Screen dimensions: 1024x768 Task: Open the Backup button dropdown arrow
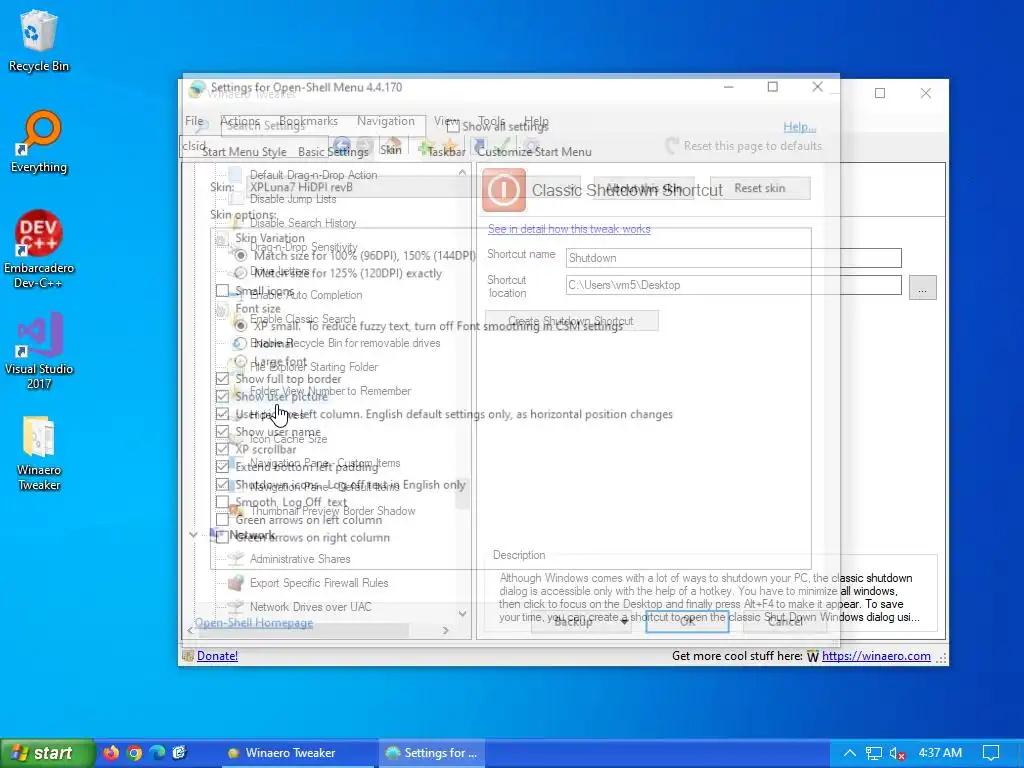coord(624,622)
